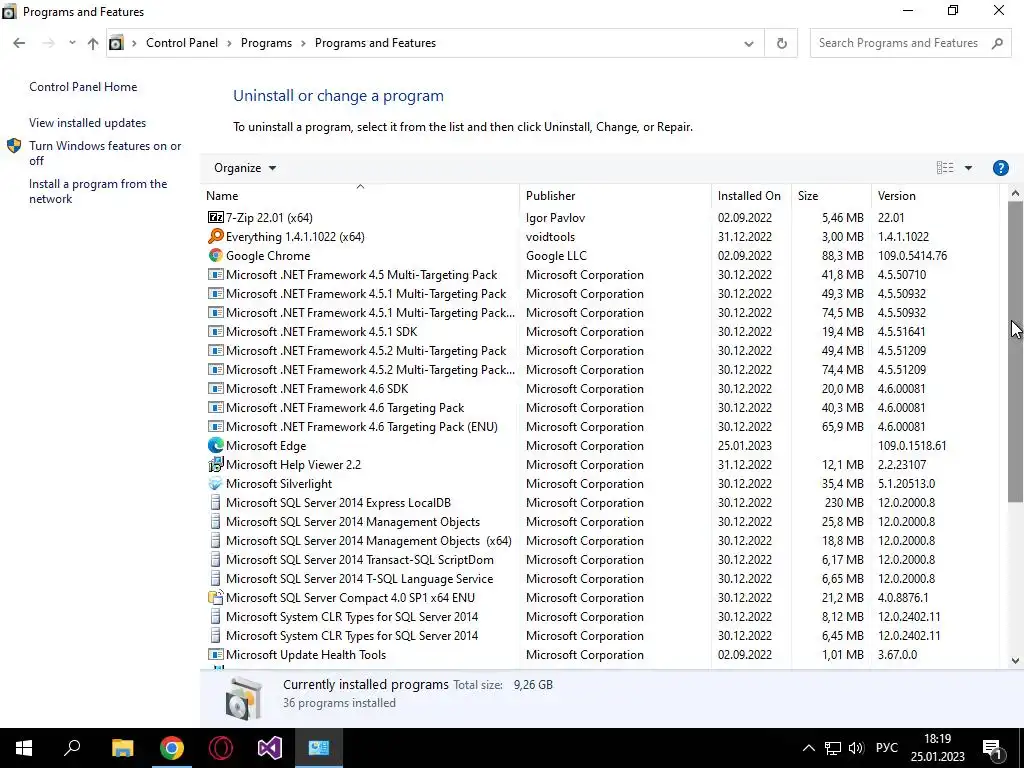Expand the view options dropdown arrow
The image size is (1024, 768).
(x=968, y=168)
